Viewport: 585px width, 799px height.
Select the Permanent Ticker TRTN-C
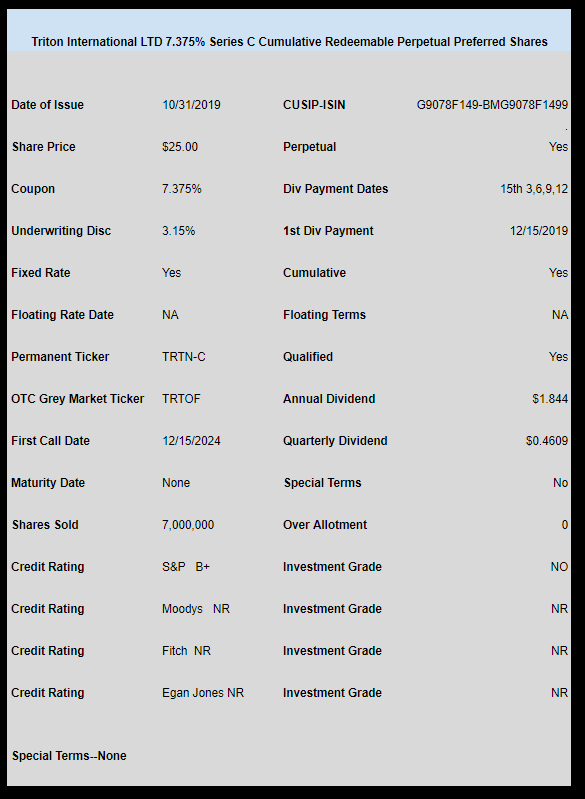coord(184,357)
